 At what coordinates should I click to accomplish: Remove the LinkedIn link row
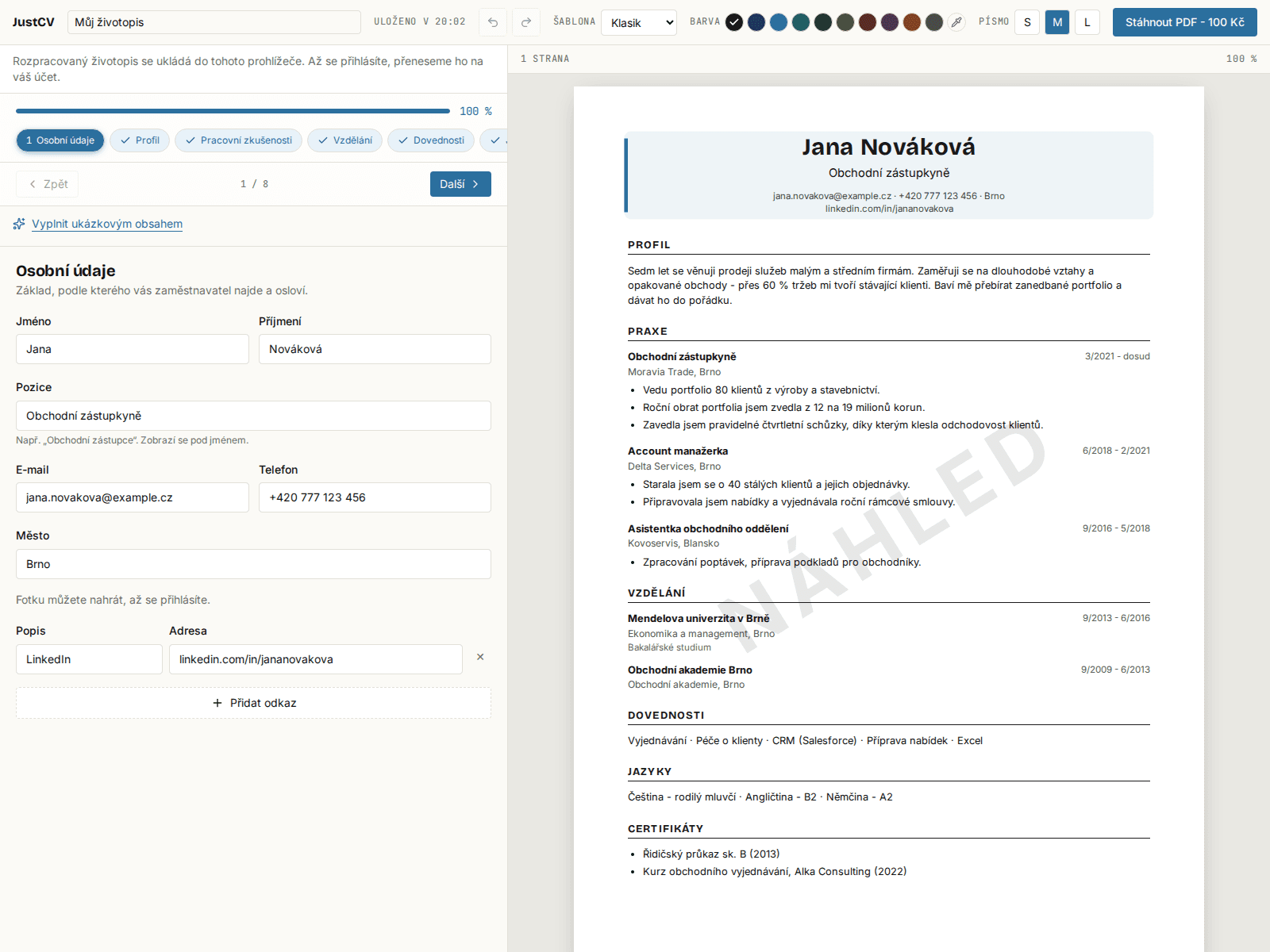pos(480,657)
